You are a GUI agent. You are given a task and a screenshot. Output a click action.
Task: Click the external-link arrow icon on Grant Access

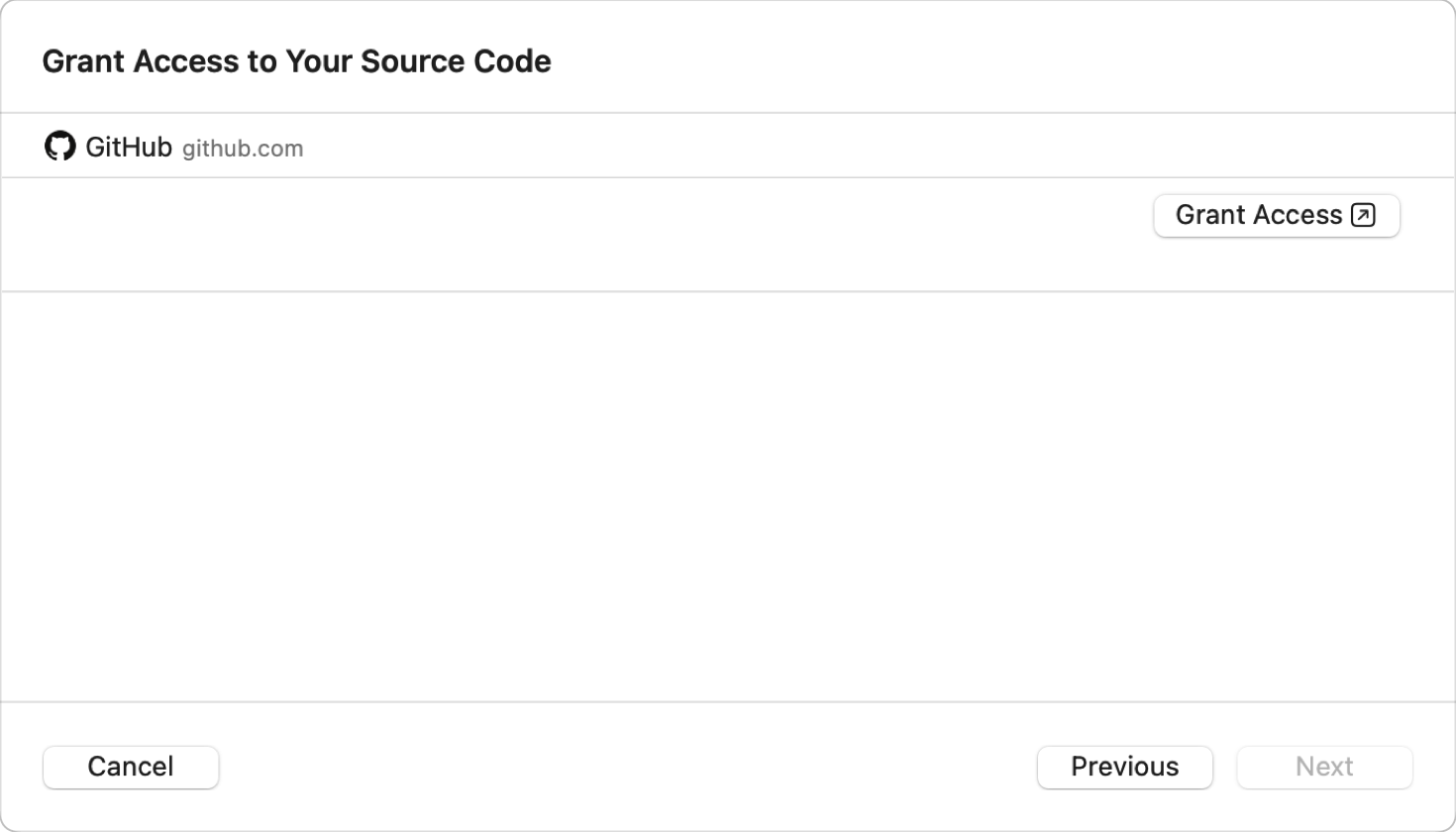(x=1363, y=215)
